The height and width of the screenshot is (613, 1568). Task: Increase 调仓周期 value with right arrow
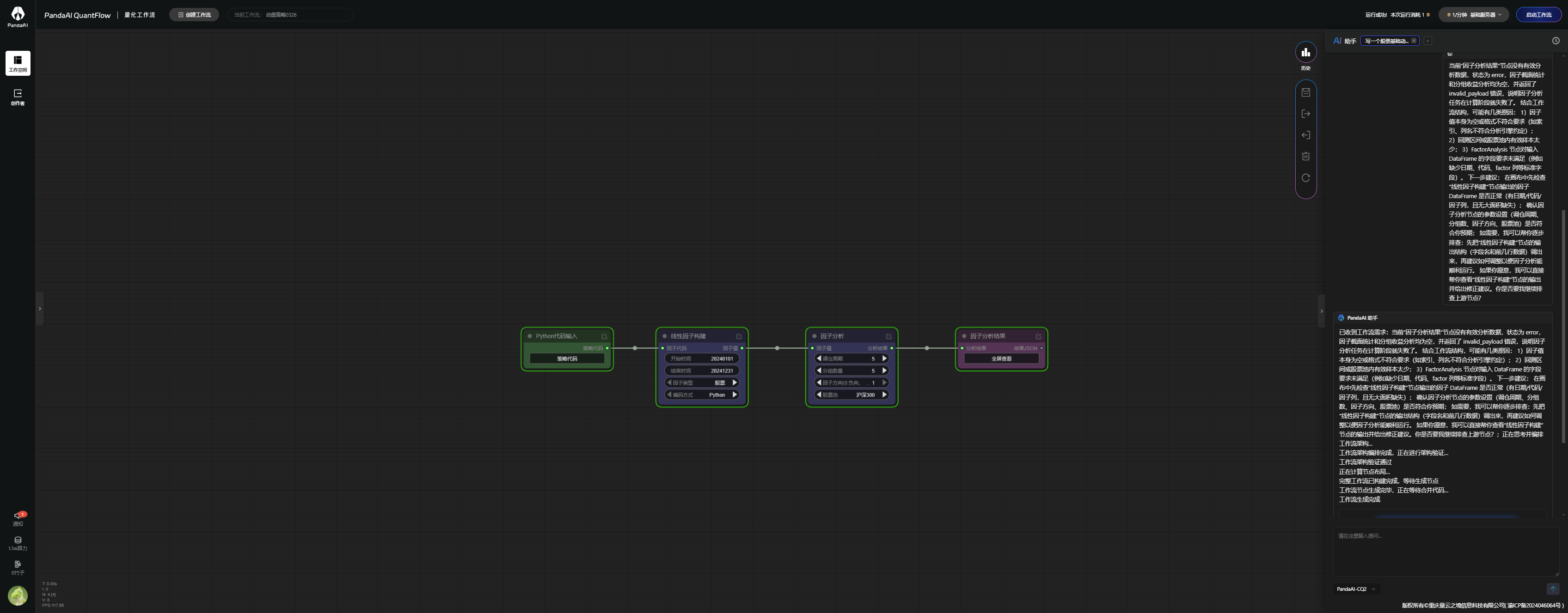(x=884, y=359)
